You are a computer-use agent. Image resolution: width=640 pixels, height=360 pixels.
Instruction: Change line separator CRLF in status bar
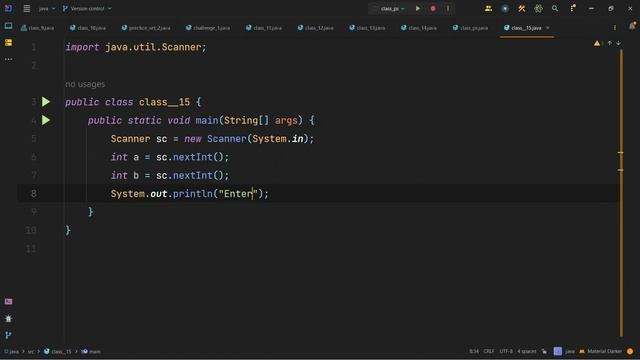tap(489, 351)
